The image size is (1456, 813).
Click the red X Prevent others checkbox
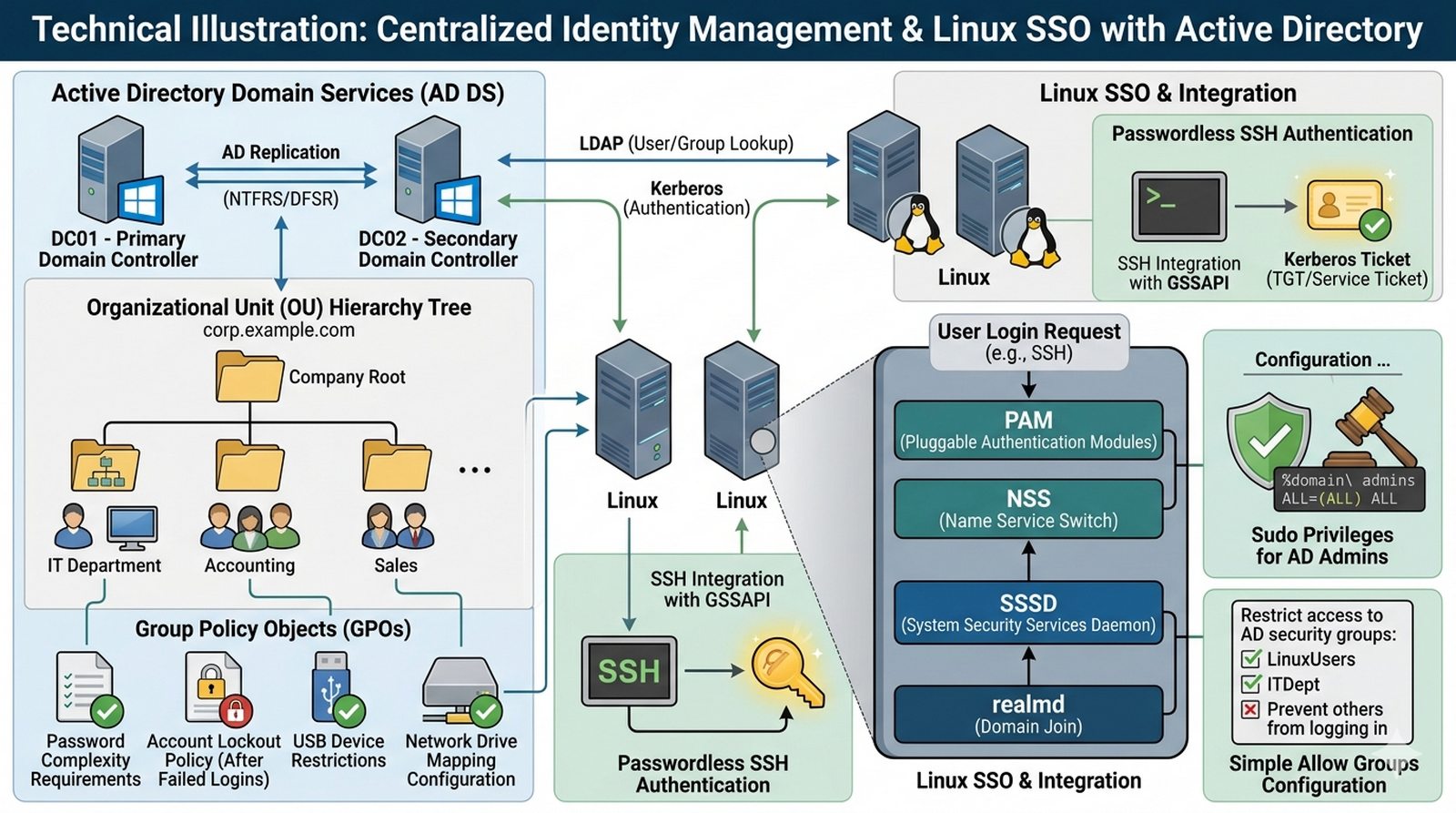coord(1251,709)
